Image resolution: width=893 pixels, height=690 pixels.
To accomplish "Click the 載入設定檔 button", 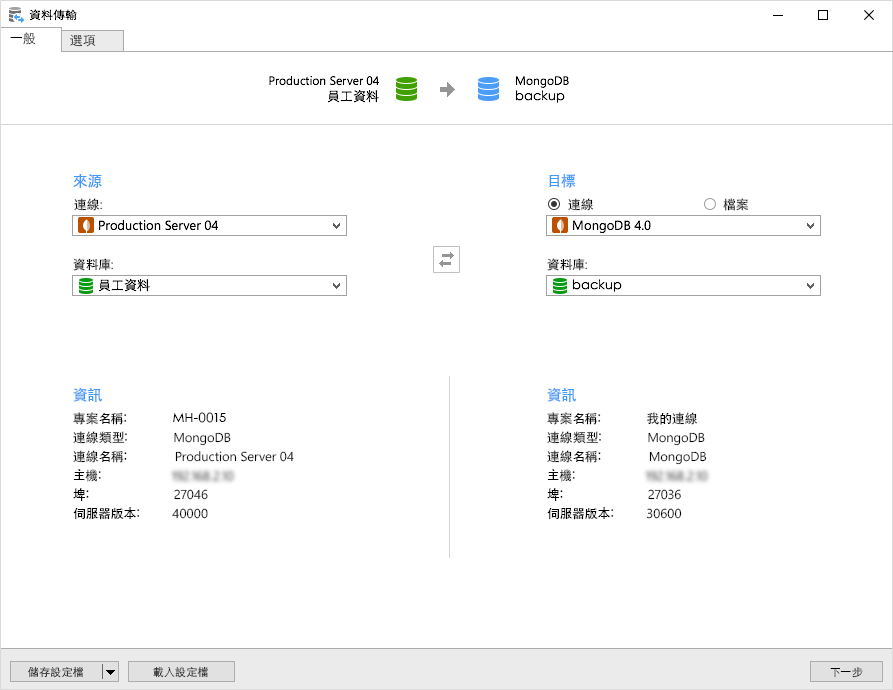I will click(x=181, y=671).
